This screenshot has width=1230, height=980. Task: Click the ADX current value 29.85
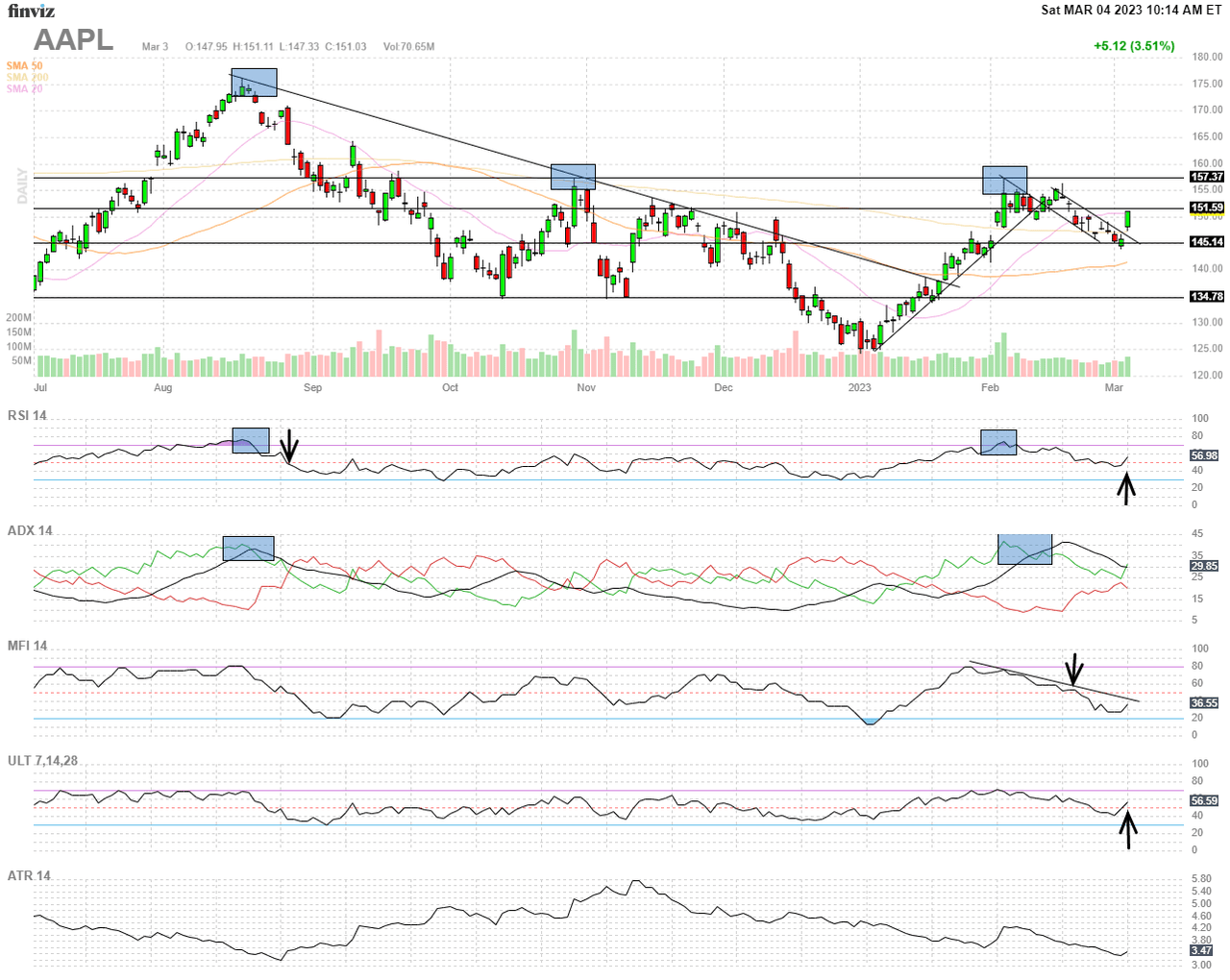pos(1205,566)
